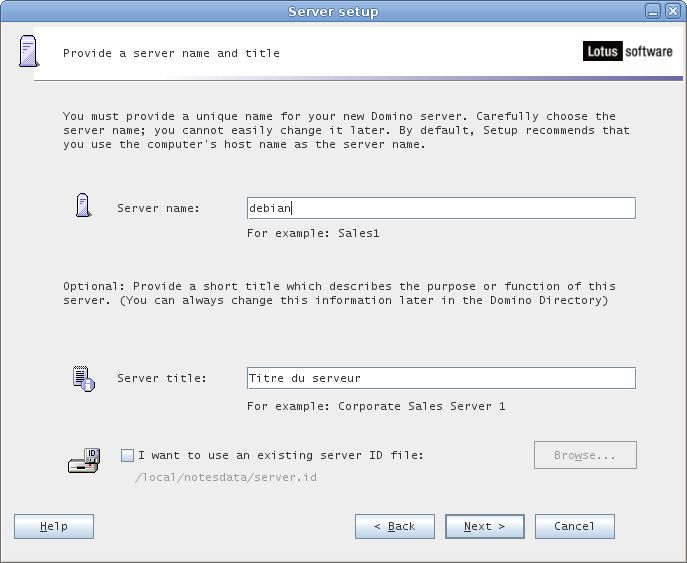687x563 pixels.
Task: Proceed with the Next button
Action: (484, 526)
